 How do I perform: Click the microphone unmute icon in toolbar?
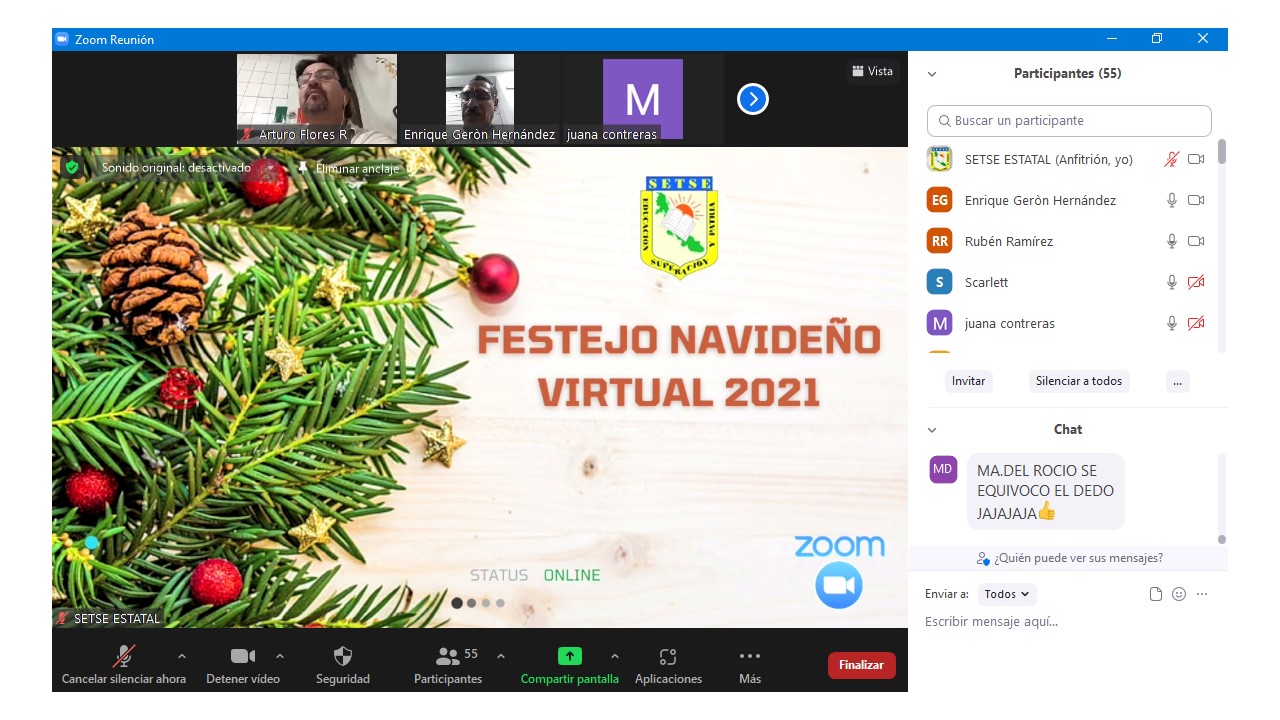(x=124, y=656)
